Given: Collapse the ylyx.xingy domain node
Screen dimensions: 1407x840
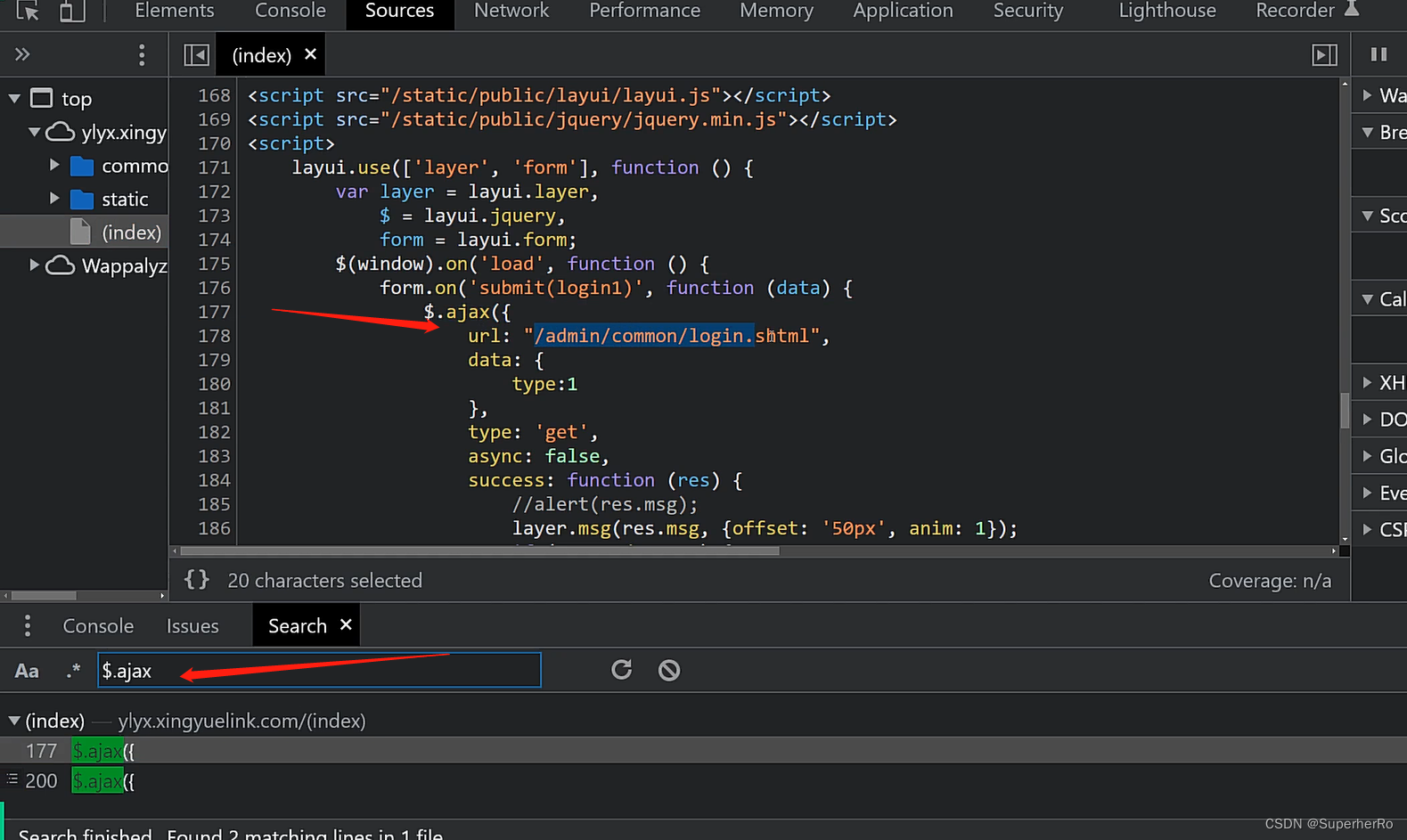Looking at the screenshot, I should tap(34, 132).
